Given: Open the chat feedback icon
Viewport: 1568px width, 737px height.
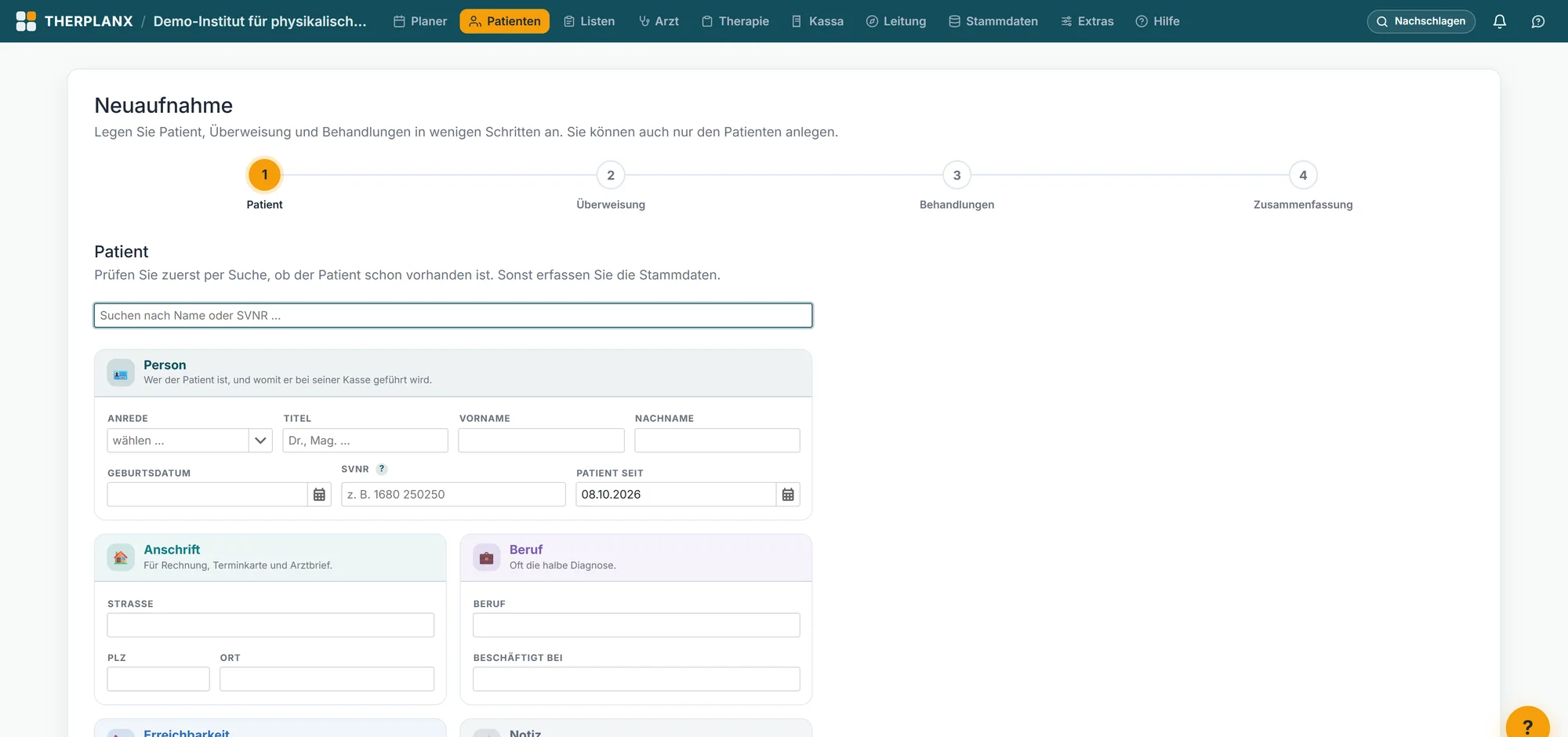Looking at the screenshot, I should coord(1538,21).
